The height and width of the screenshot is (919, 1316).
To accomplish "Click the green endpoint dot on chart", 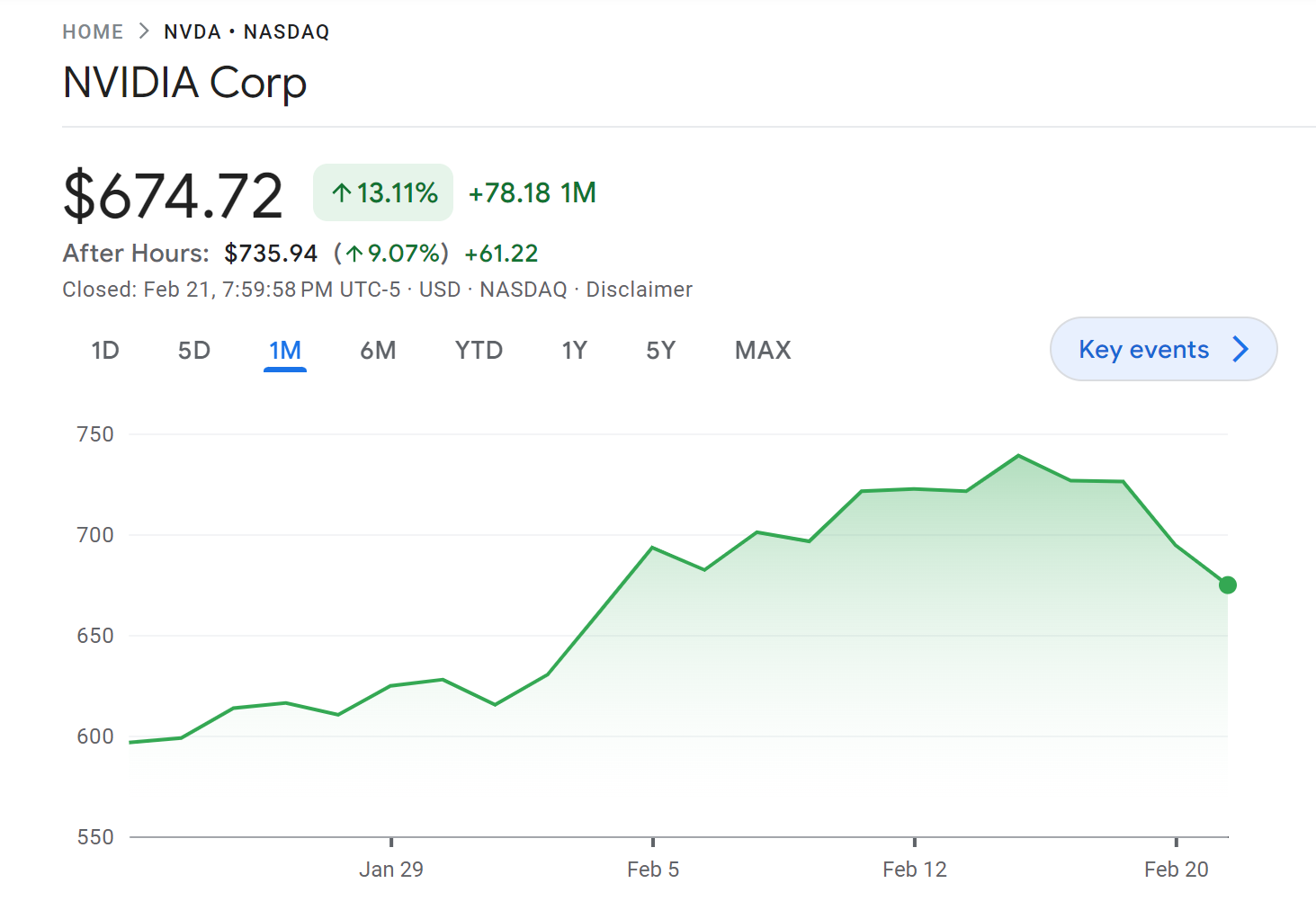I will pyautogui.click(x=1228, y=585).
